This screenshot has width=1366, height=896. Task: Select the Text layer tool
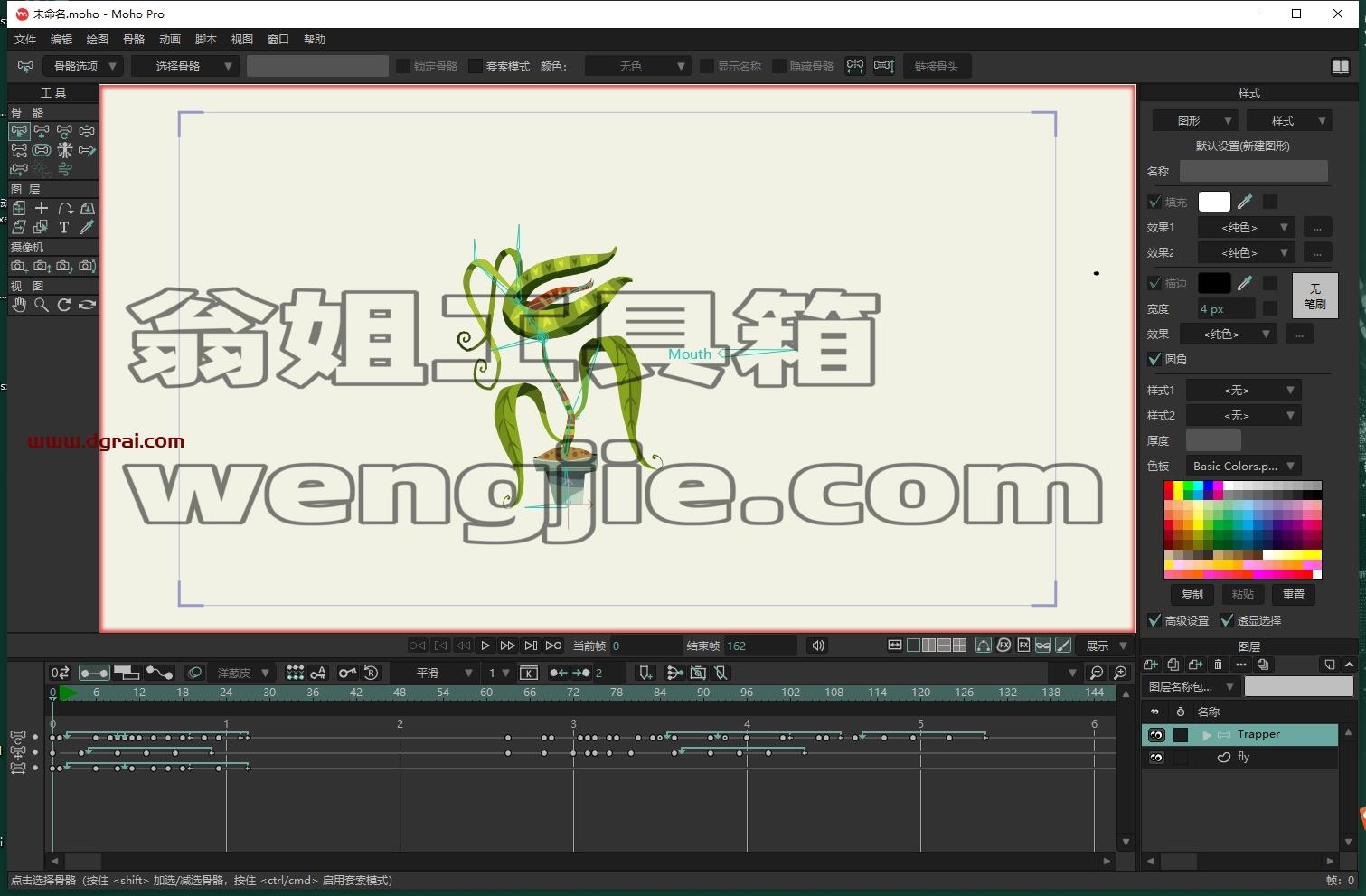point(64,227)
